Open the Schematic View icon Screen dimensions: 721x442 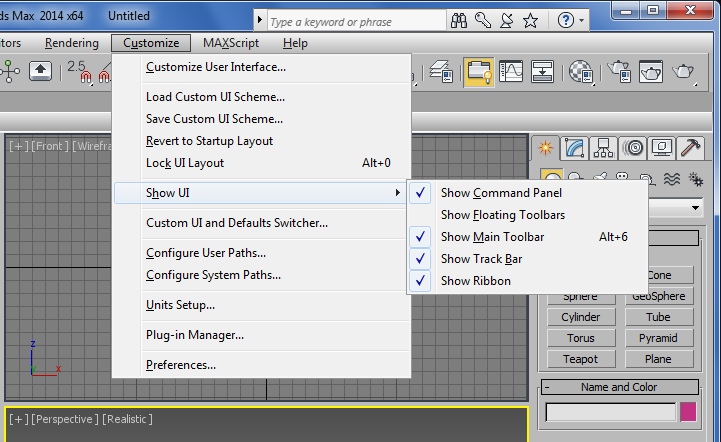(542, 72)
